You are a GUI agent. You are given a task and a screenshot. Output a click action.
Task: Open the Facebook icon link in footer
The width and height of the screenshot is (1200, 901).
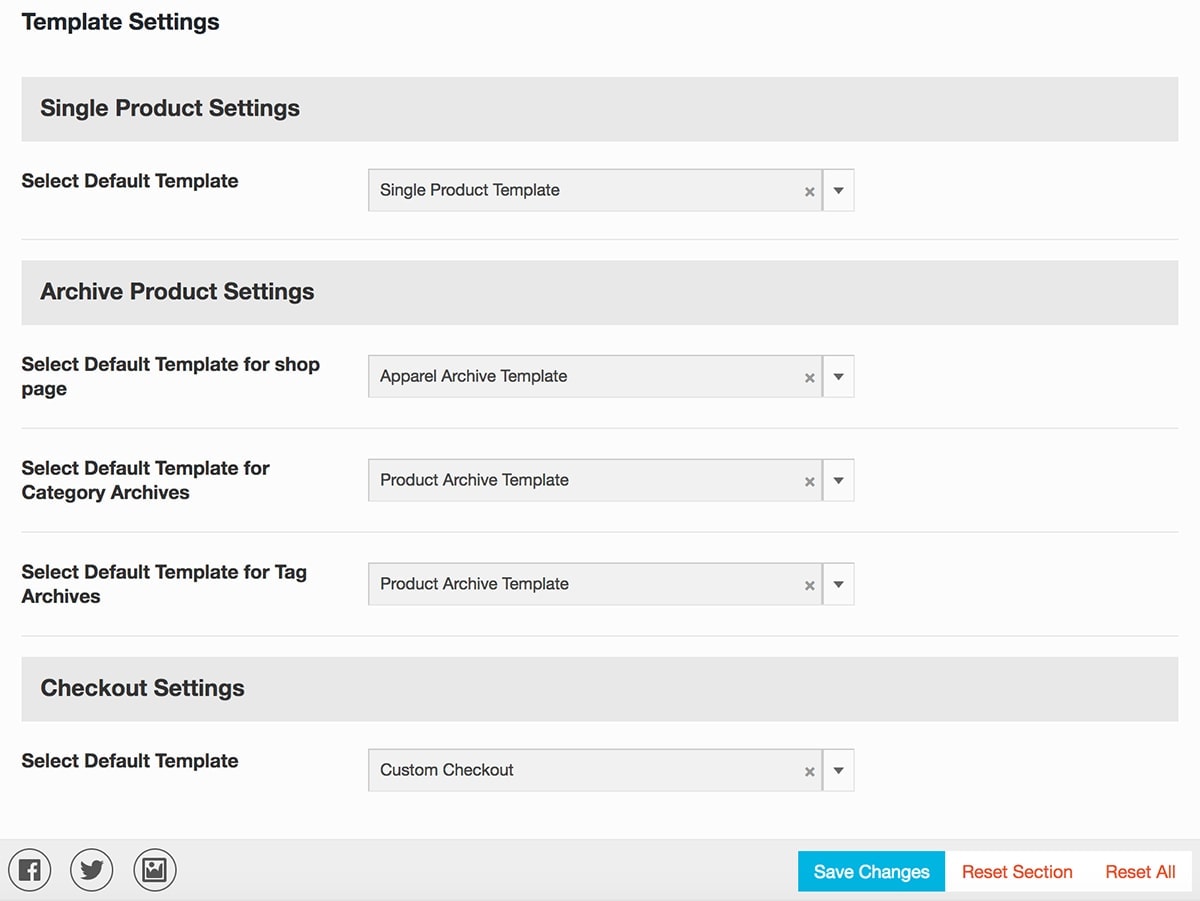[30, 870]
